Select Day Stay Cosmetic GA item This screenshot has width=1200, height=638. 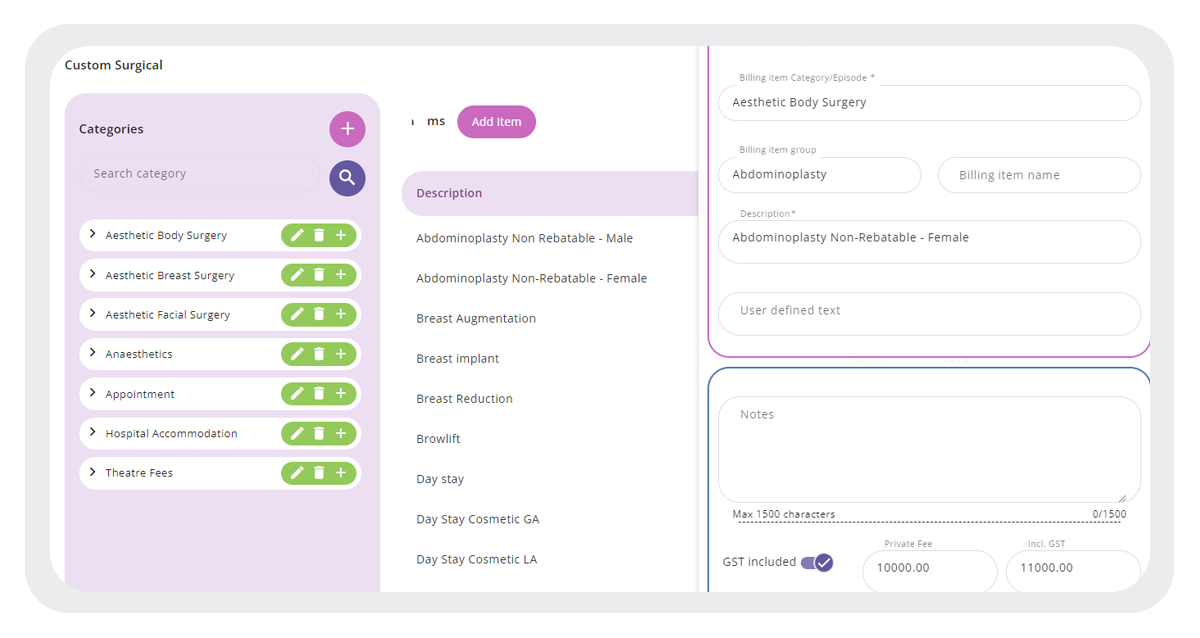(477, 519)
